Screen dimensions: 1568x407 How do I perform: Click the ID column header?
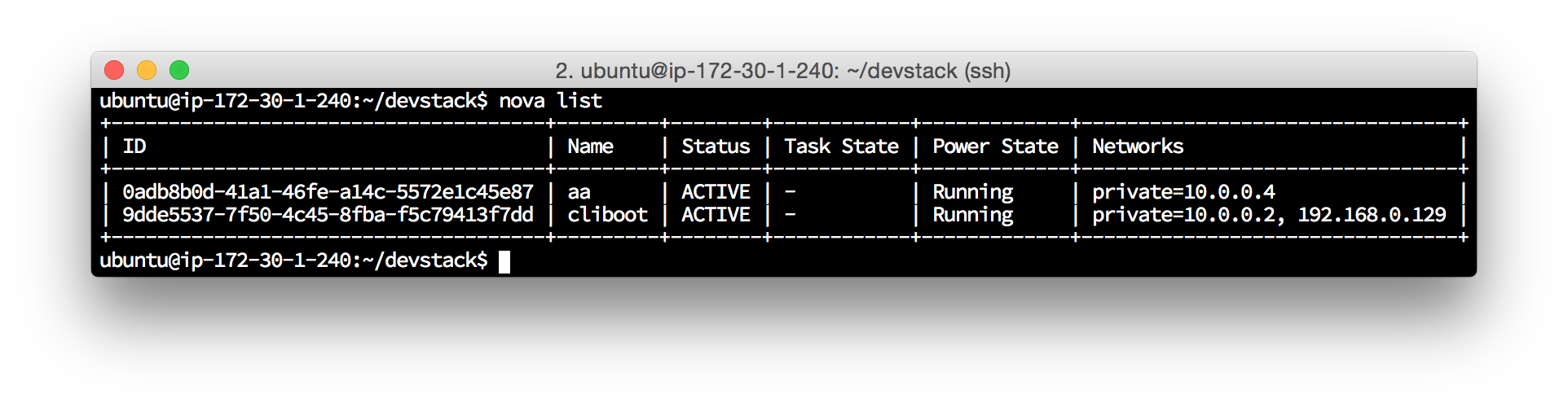pyautogui.click(x=134, y=147)
